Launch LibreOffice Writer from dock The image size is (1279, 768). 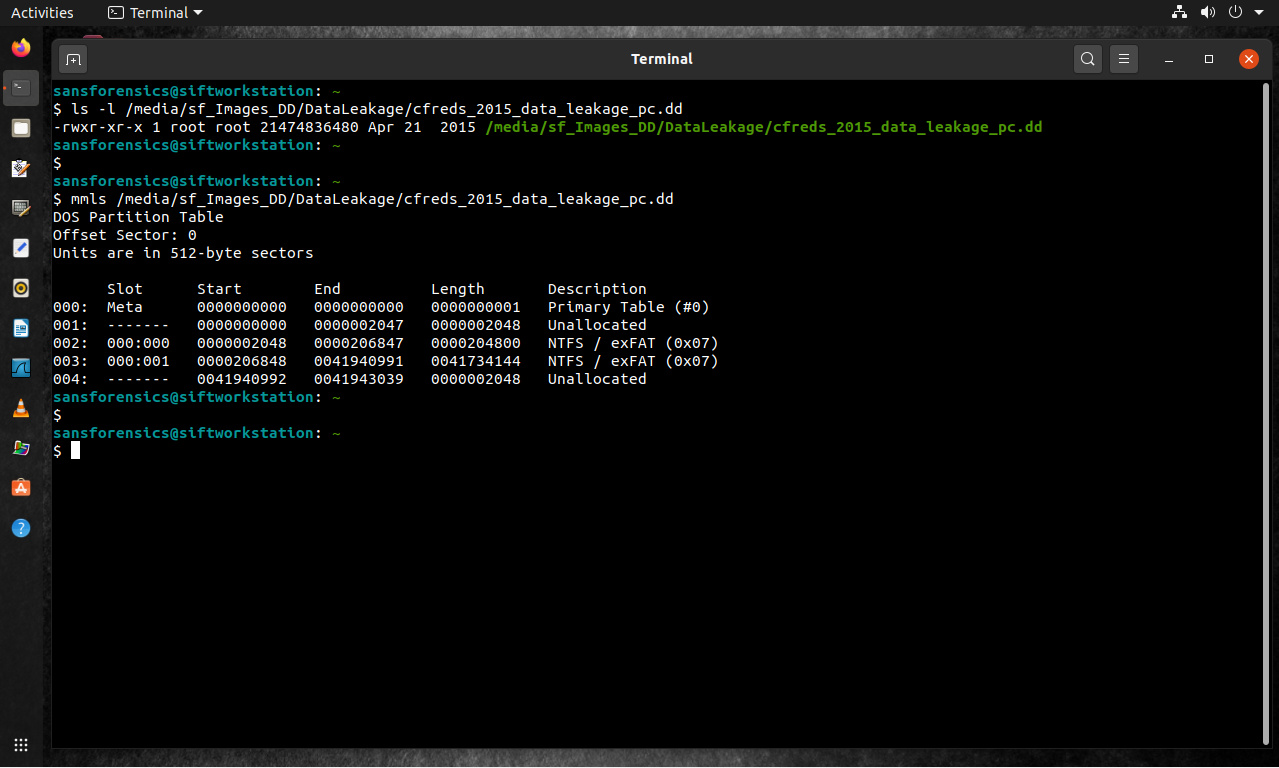[x=21, y=328]
